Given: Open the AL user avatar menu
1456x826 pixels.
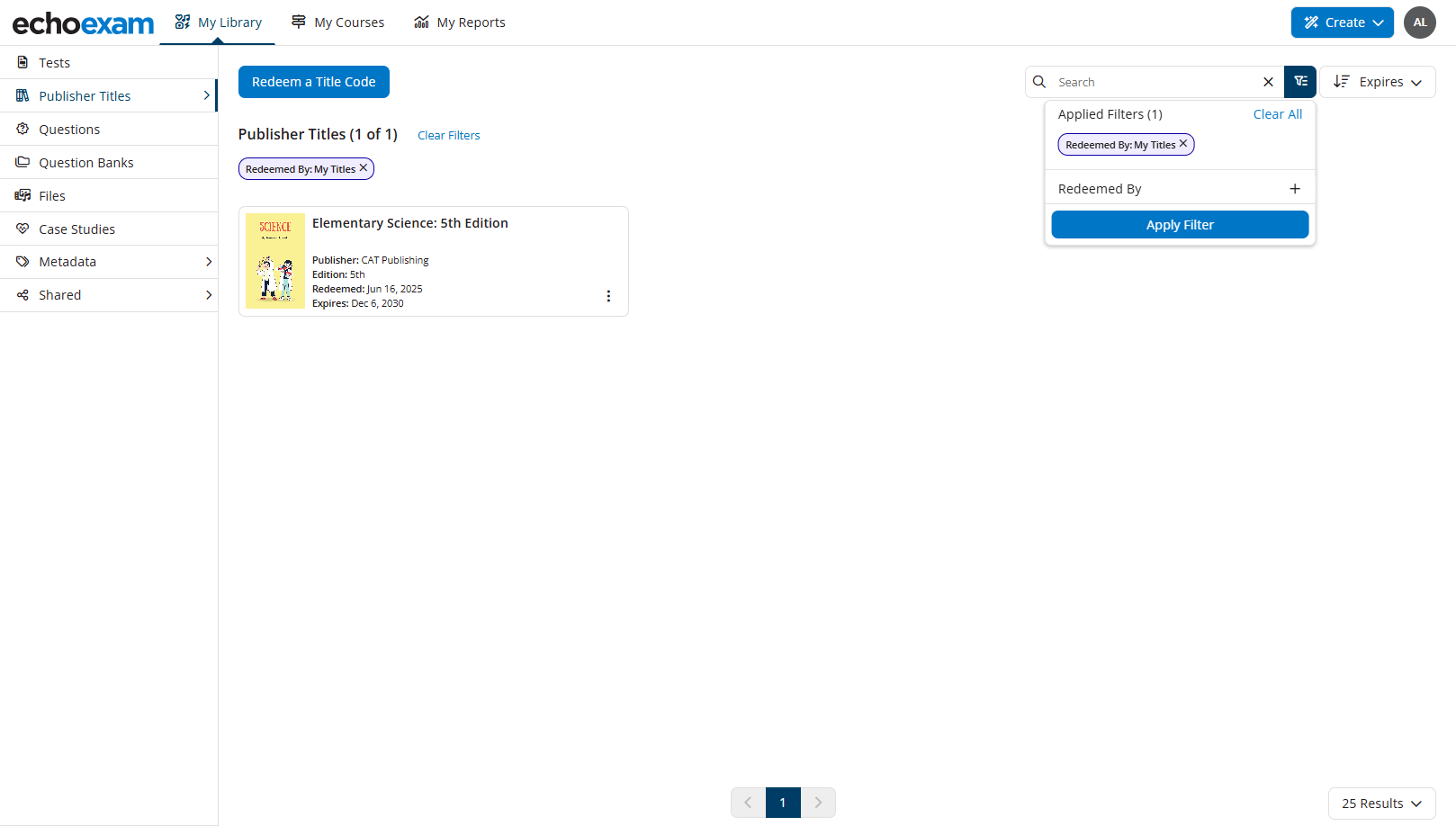Looking at the screenshot, I should pos(1419,22).
